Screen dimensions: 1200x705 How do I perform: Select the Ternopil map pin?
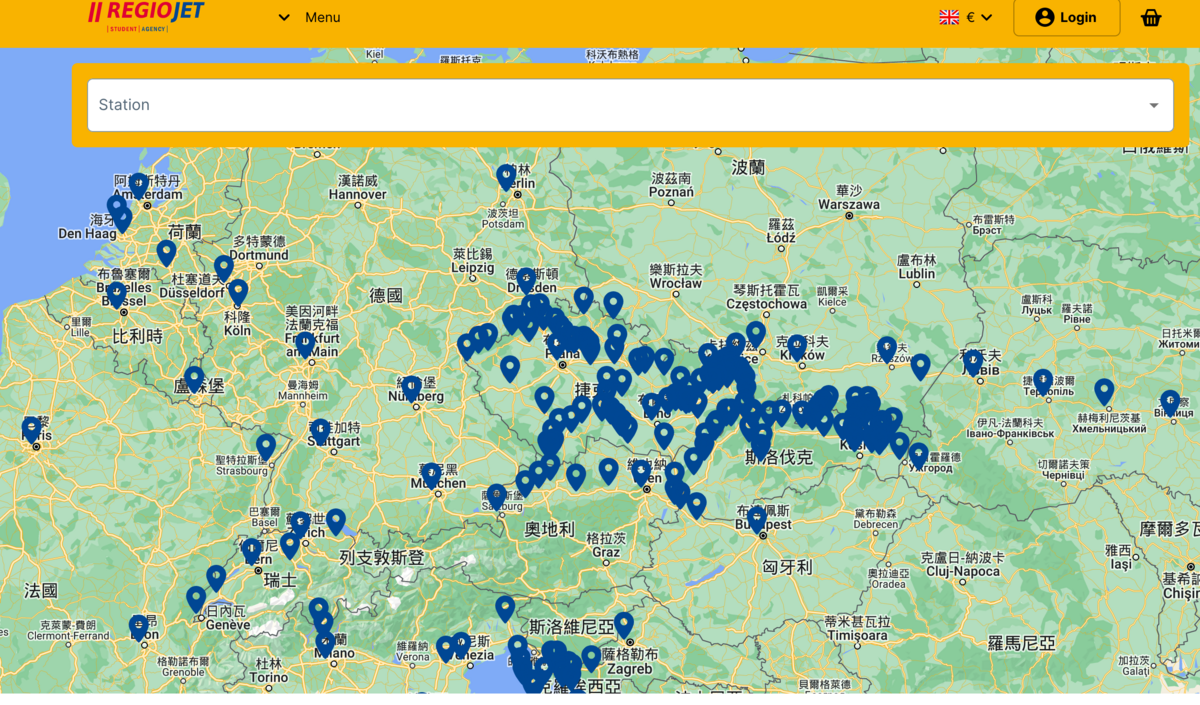[1043, 382]
